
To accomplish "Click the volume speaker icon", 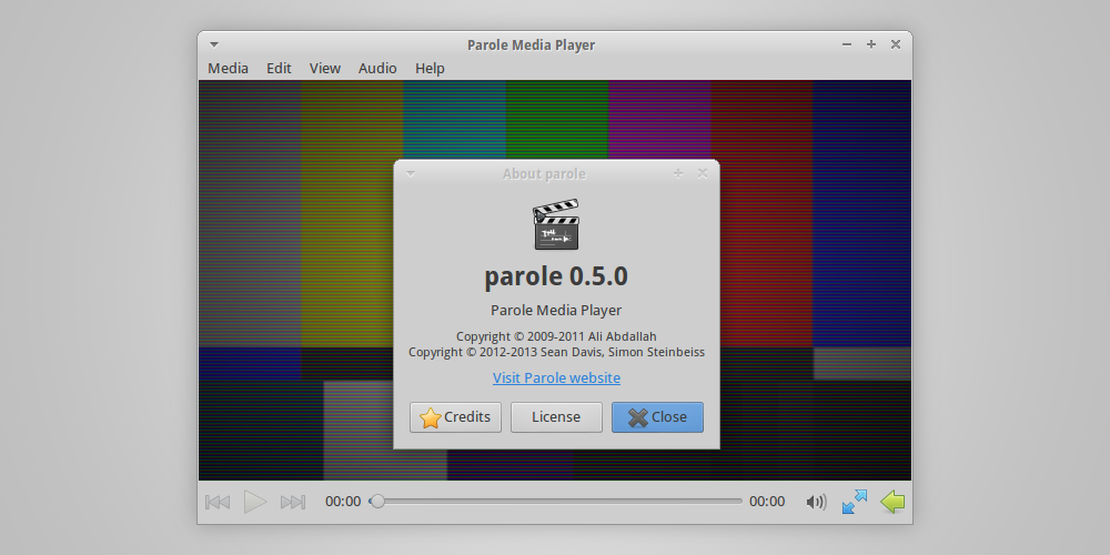I will click(x=816, y=502).
